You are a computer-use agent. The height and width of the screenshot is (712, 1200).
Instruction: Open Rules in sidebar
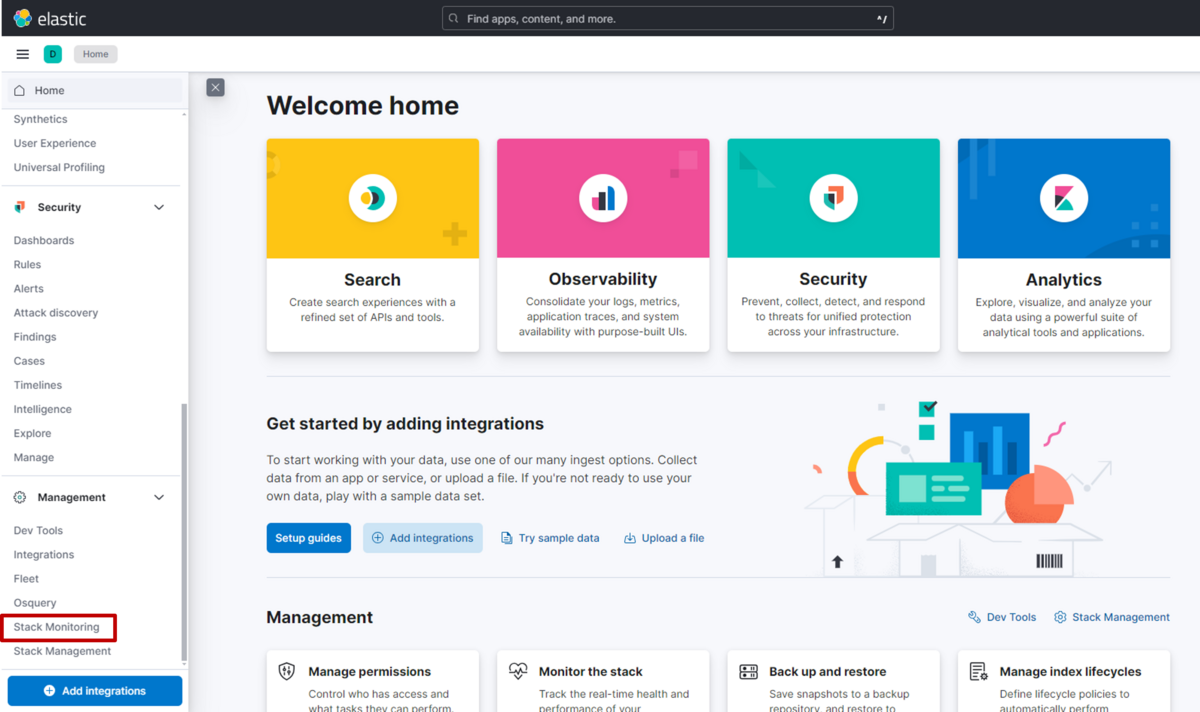(27, 264)
